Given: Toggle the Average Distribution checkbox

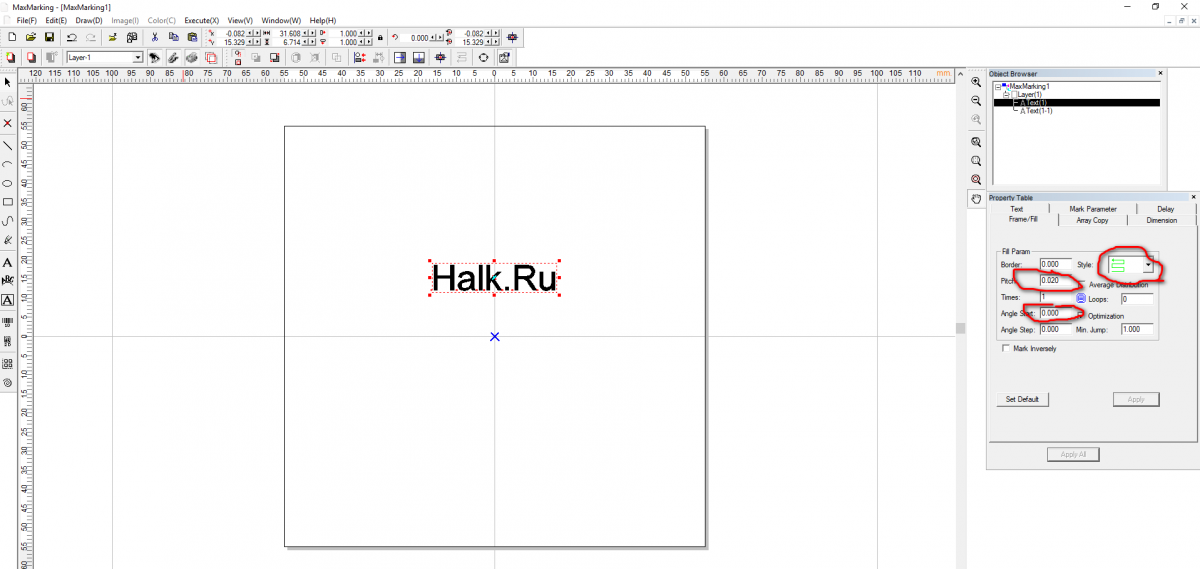Looking at the screenshot, I should tap(1082, 285).
